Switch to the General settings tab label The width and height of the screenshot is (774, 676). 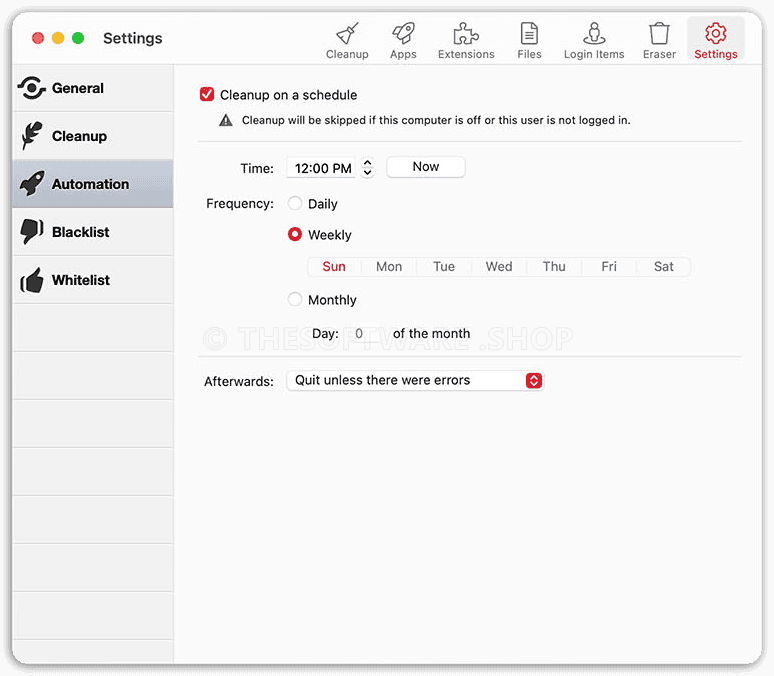(x=78, y=88)
